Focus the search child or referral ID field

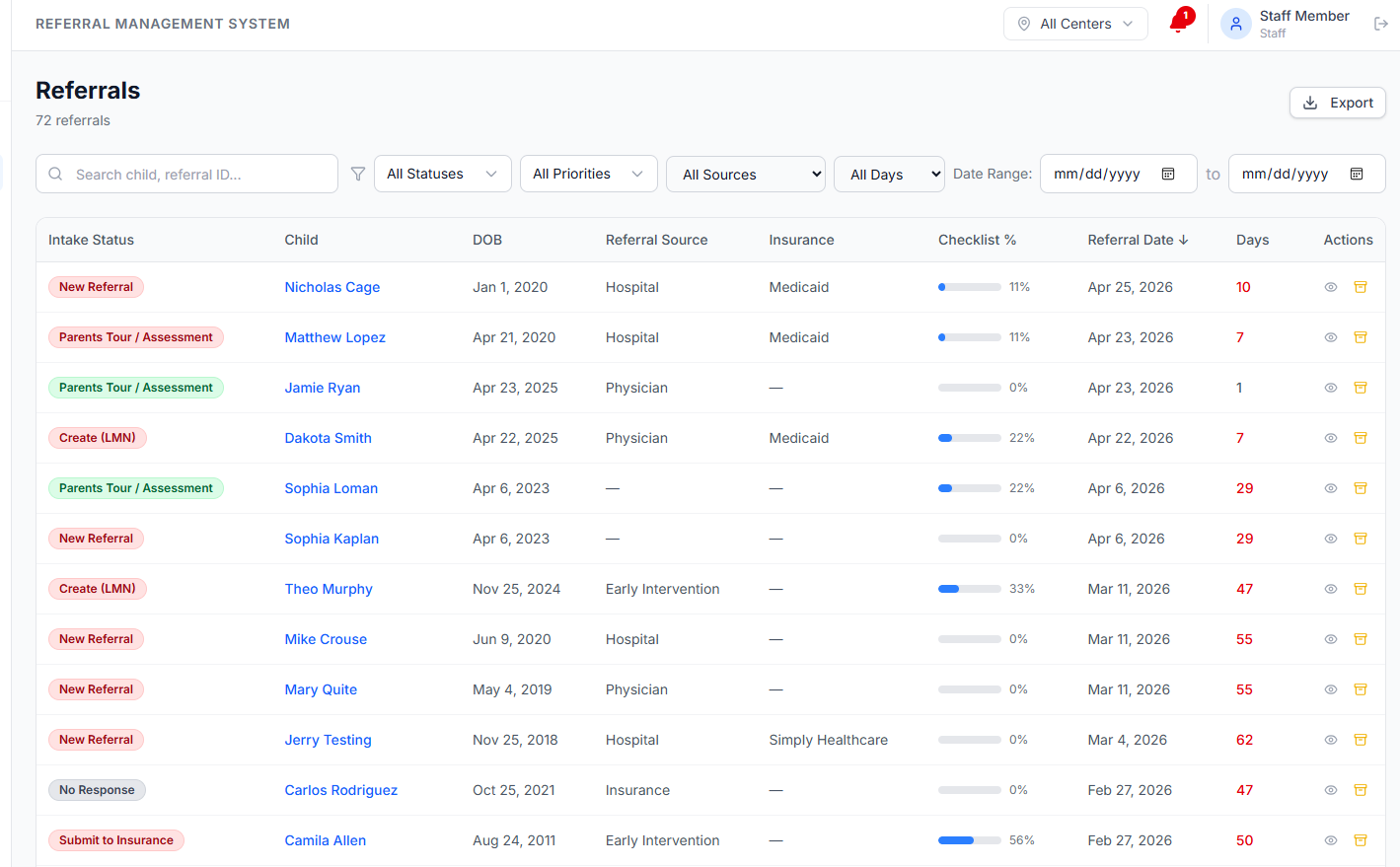point(186,174)
